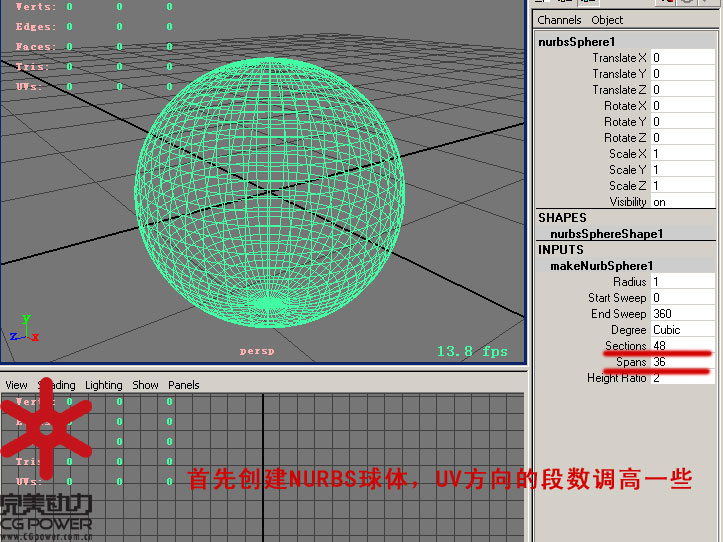Screen dimensions: 723x542
Task: Select the Start Sweep attribute label
Action: 617,298
